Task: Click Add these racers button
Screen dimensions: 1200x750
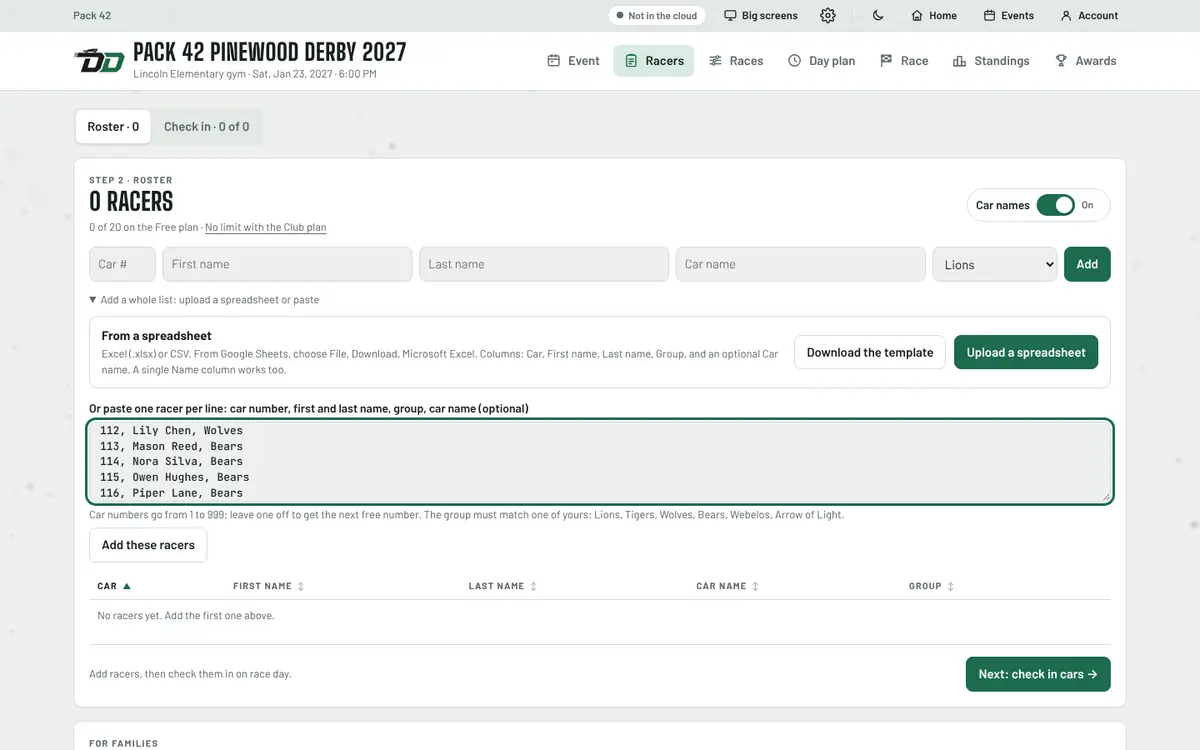Action: [x=148, y=545]
